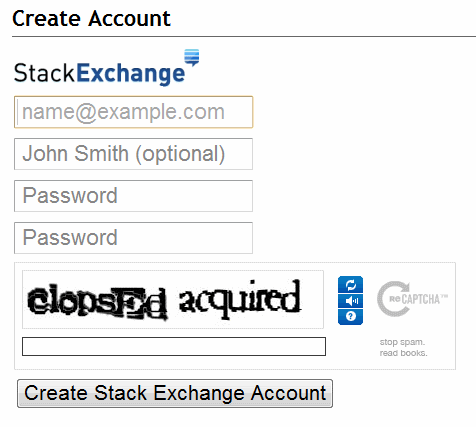Screen dimensions: 476x427
Task: Refresh the CAPTCHA challenge
Action: coord(350,285)
